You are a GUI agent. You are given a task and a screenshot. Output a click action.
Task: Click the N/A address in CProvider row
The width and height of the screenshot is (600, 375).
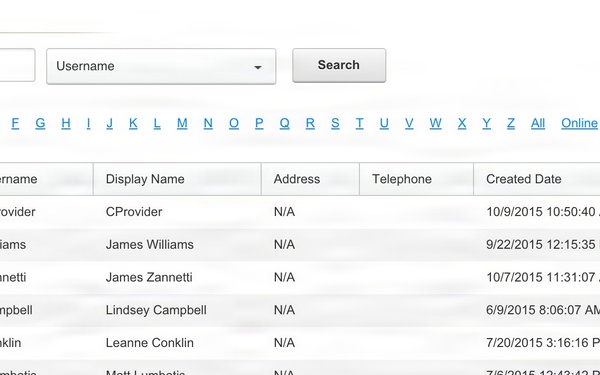(284, 212)
